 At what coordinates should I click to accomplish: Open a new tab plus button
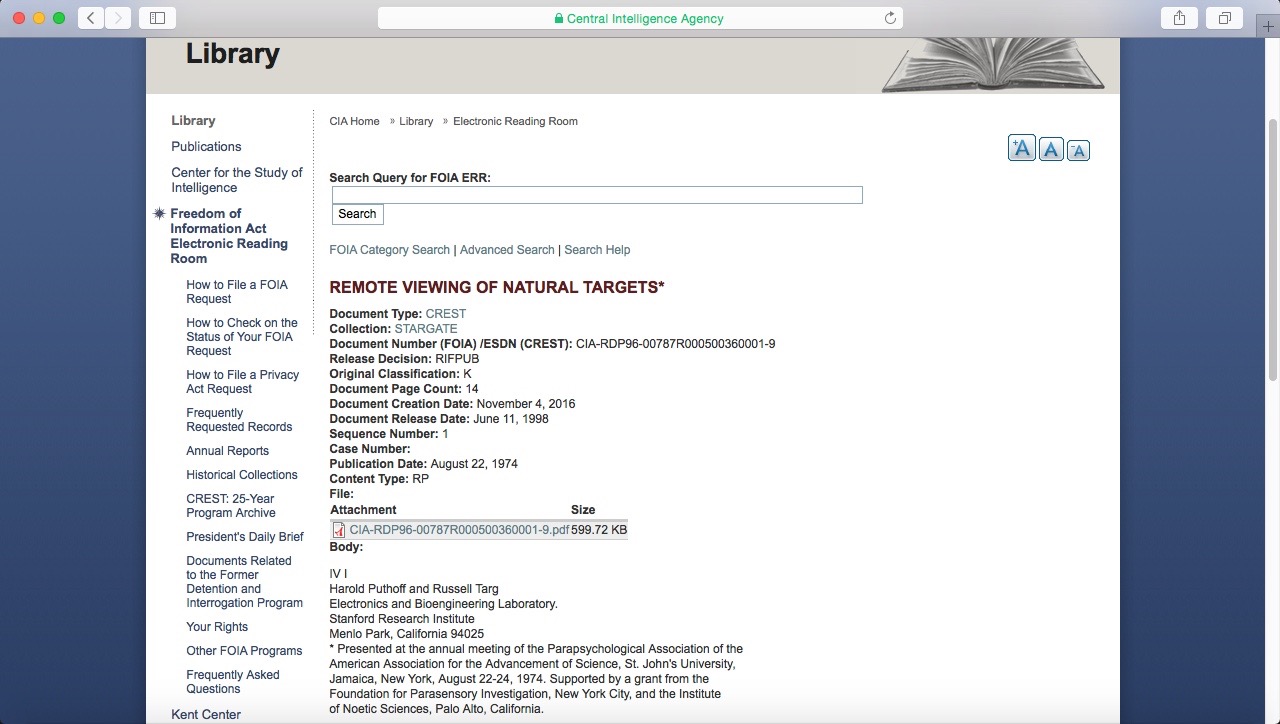(x=1269, y=27)
